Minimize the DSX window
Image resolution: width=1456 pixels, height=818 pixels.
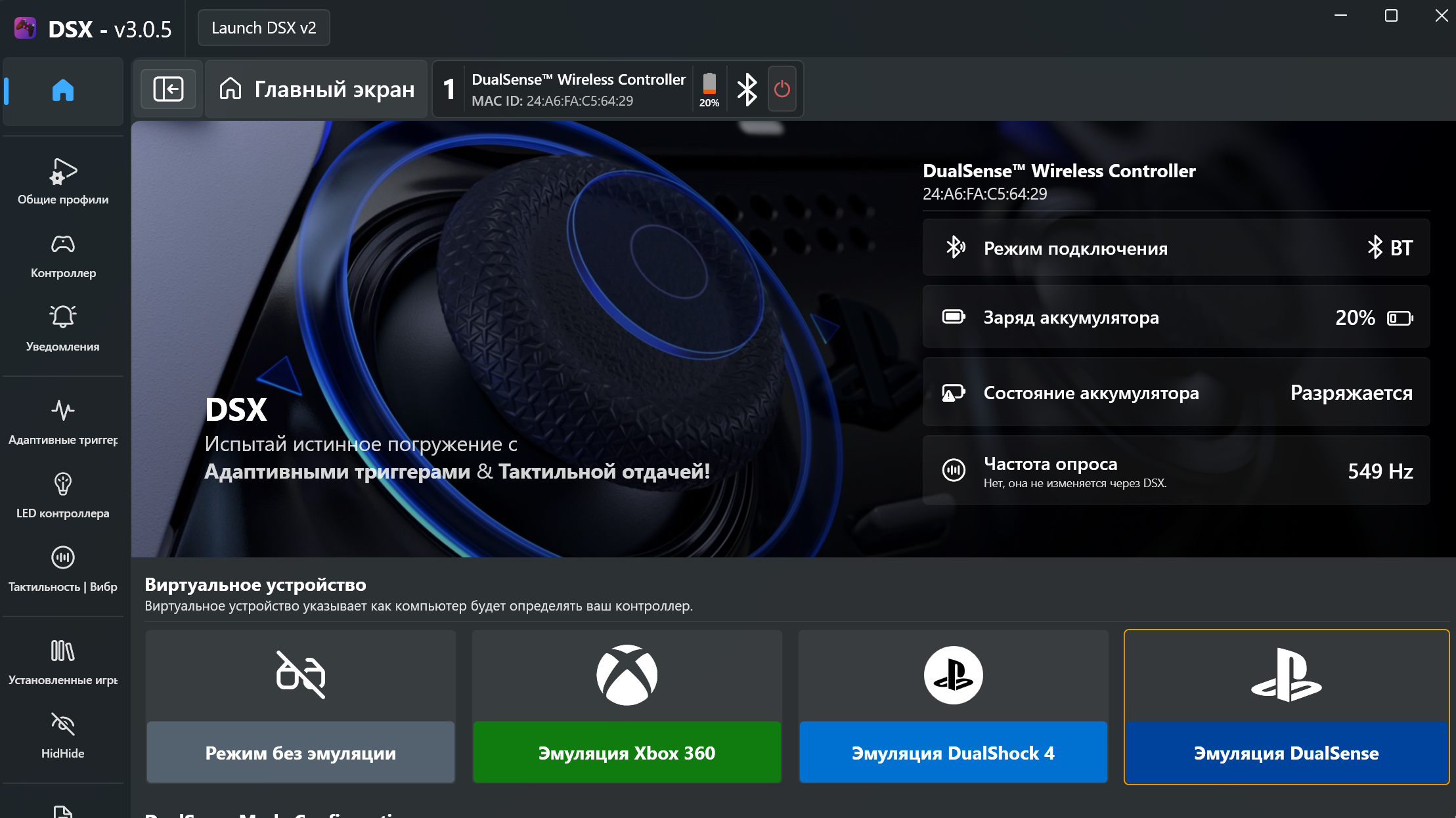(x=1340, y=16)
